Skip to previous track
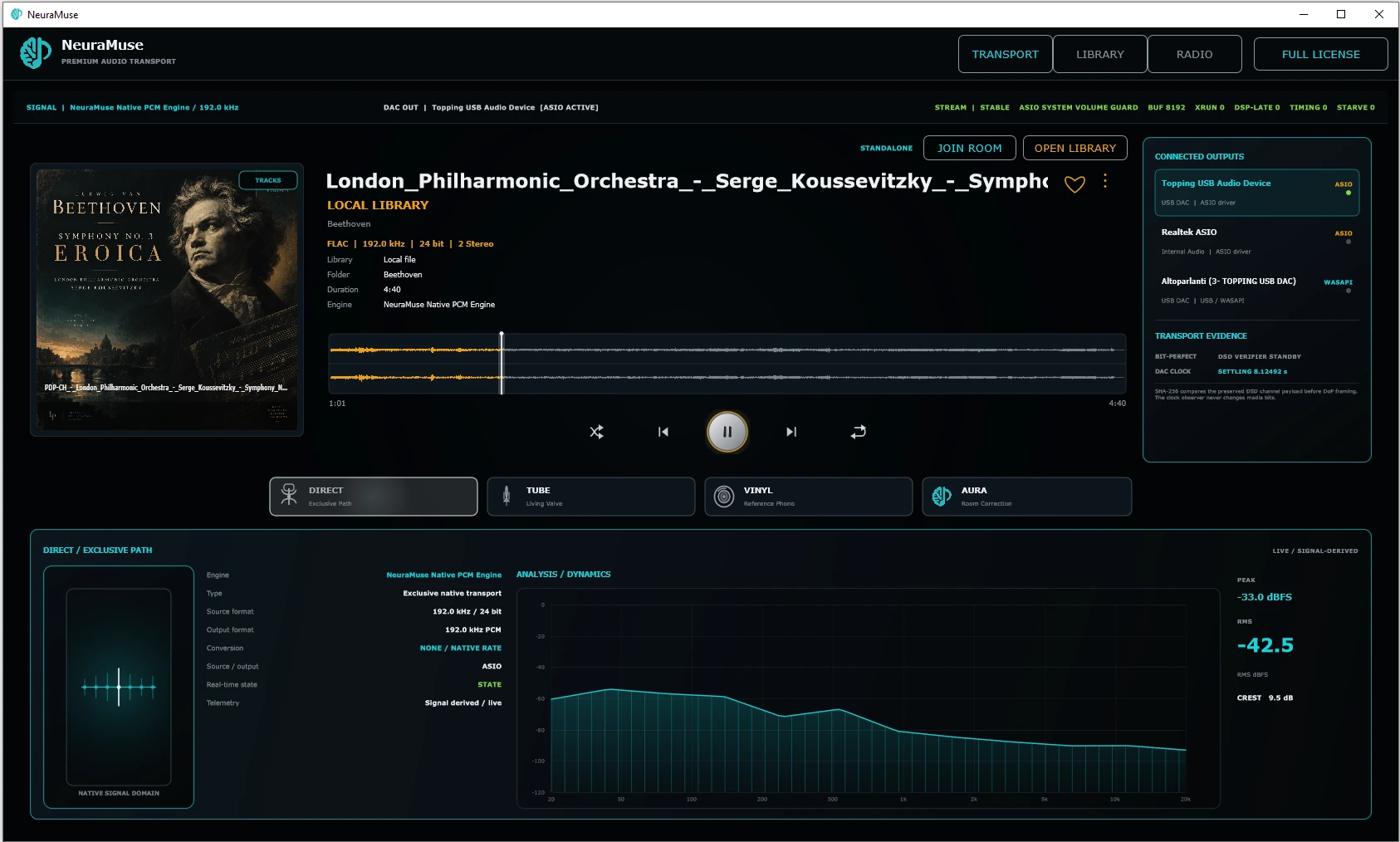 [663, 432]
